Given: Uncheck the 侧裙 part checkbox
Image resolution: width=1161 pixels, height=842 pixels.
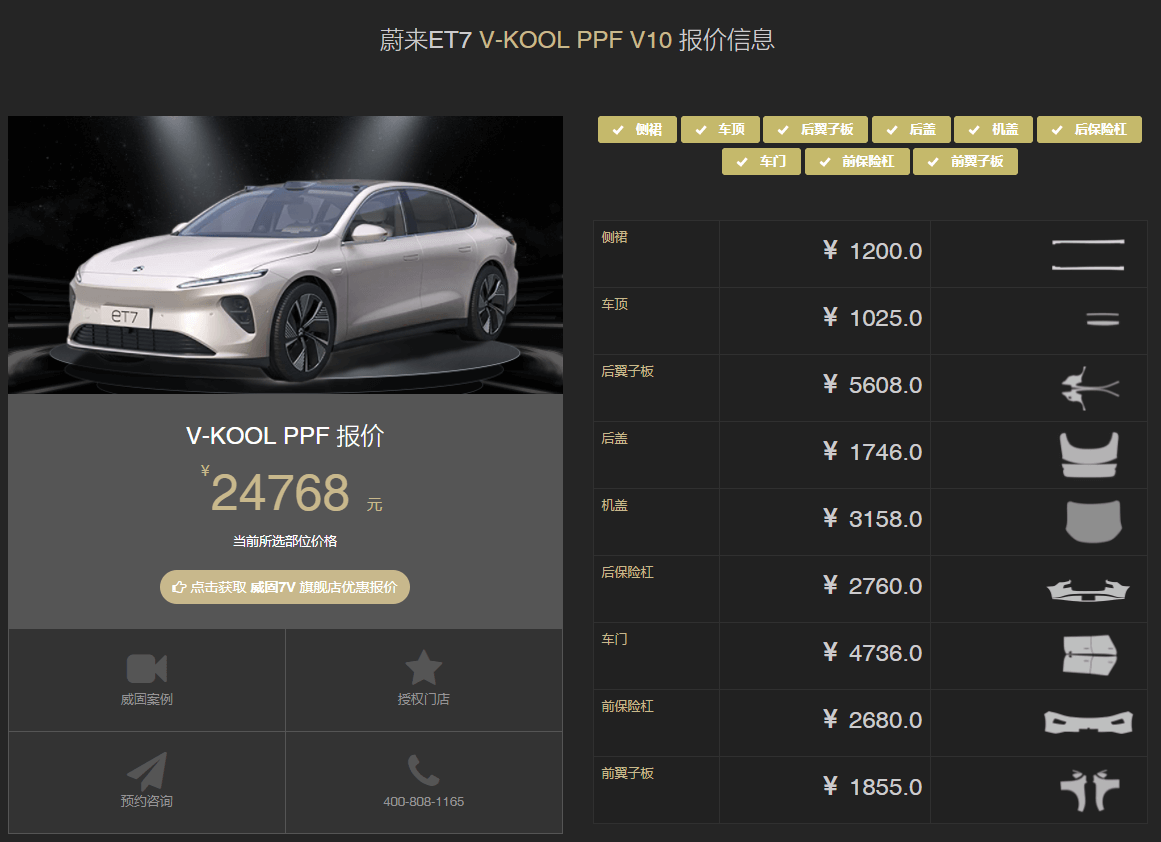Looking at the screenshot, I should (x=637, y=130).
